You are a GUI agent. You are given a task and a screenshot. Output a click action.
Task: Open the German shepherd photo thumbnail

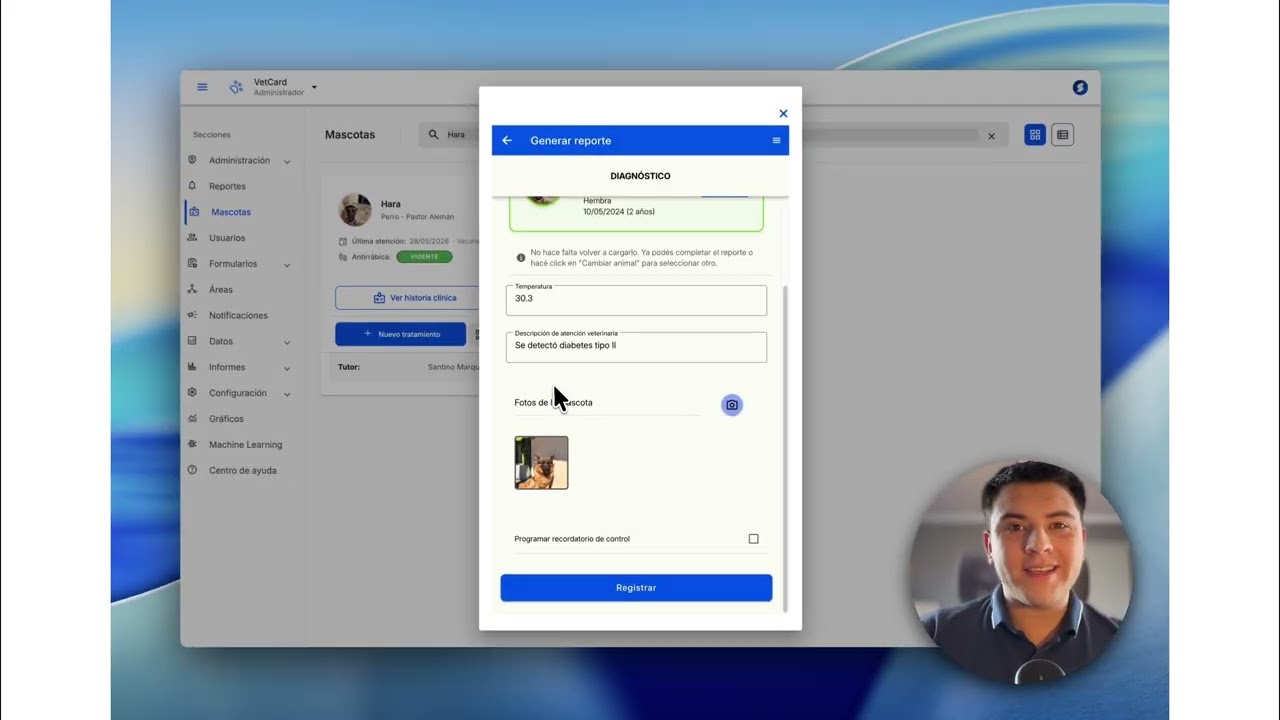[541, 462]
